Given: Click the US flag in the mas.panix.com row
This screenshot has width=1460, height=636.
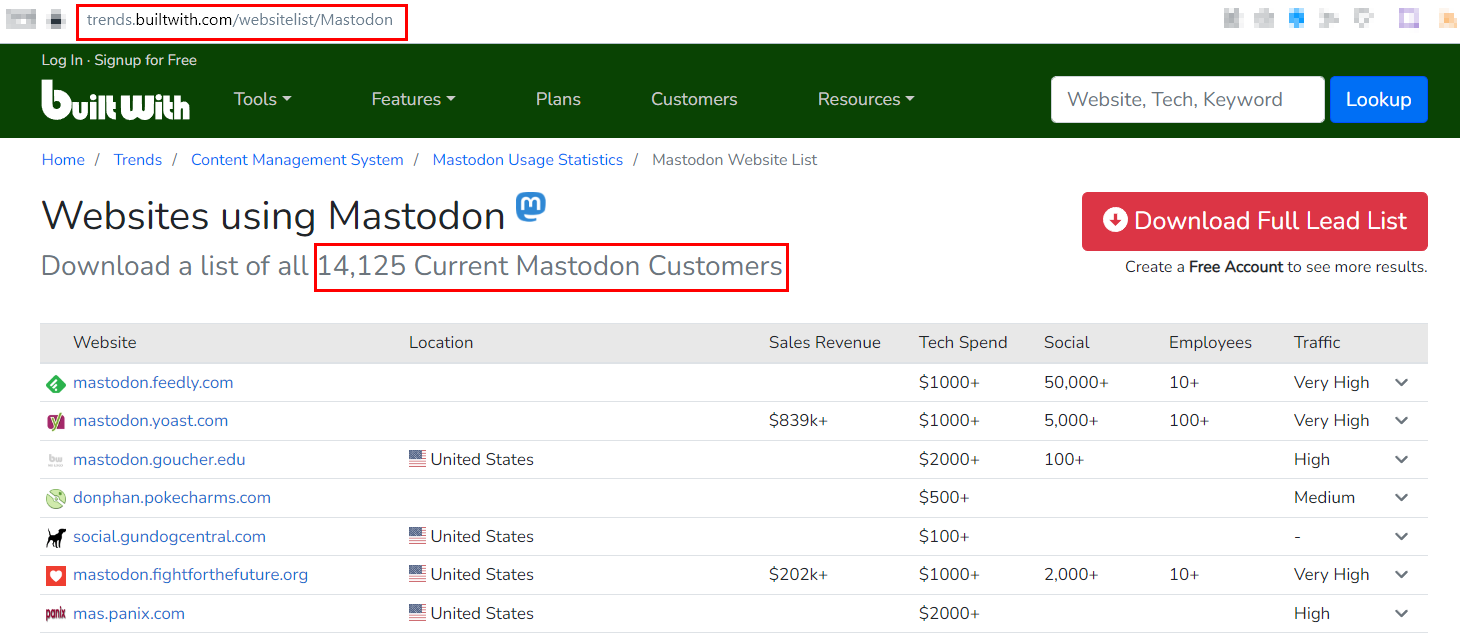Looking at the screenshot, I should [417, 613].
